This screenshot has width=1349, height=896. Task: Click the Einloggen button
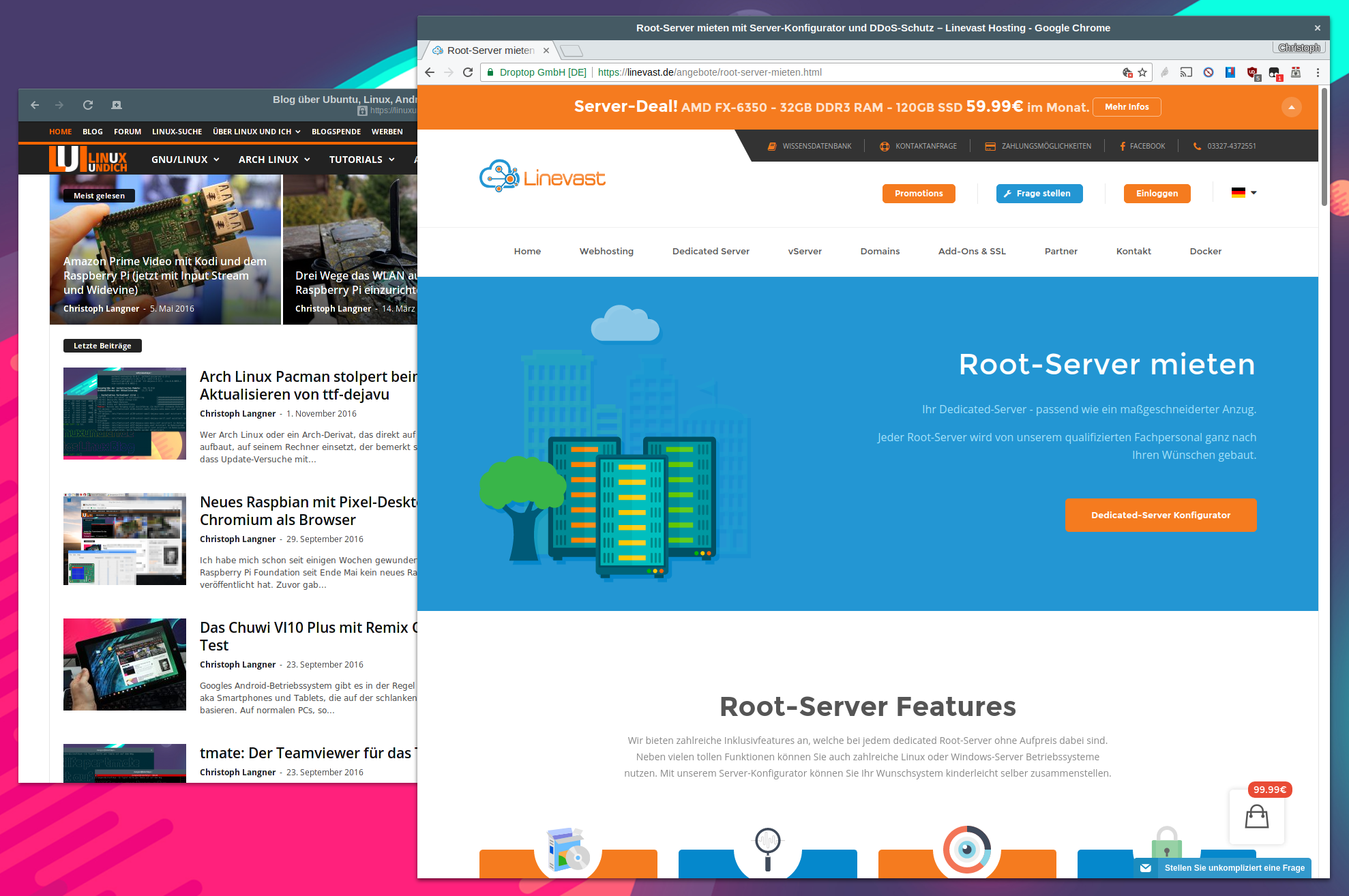tap(1157, 194)
